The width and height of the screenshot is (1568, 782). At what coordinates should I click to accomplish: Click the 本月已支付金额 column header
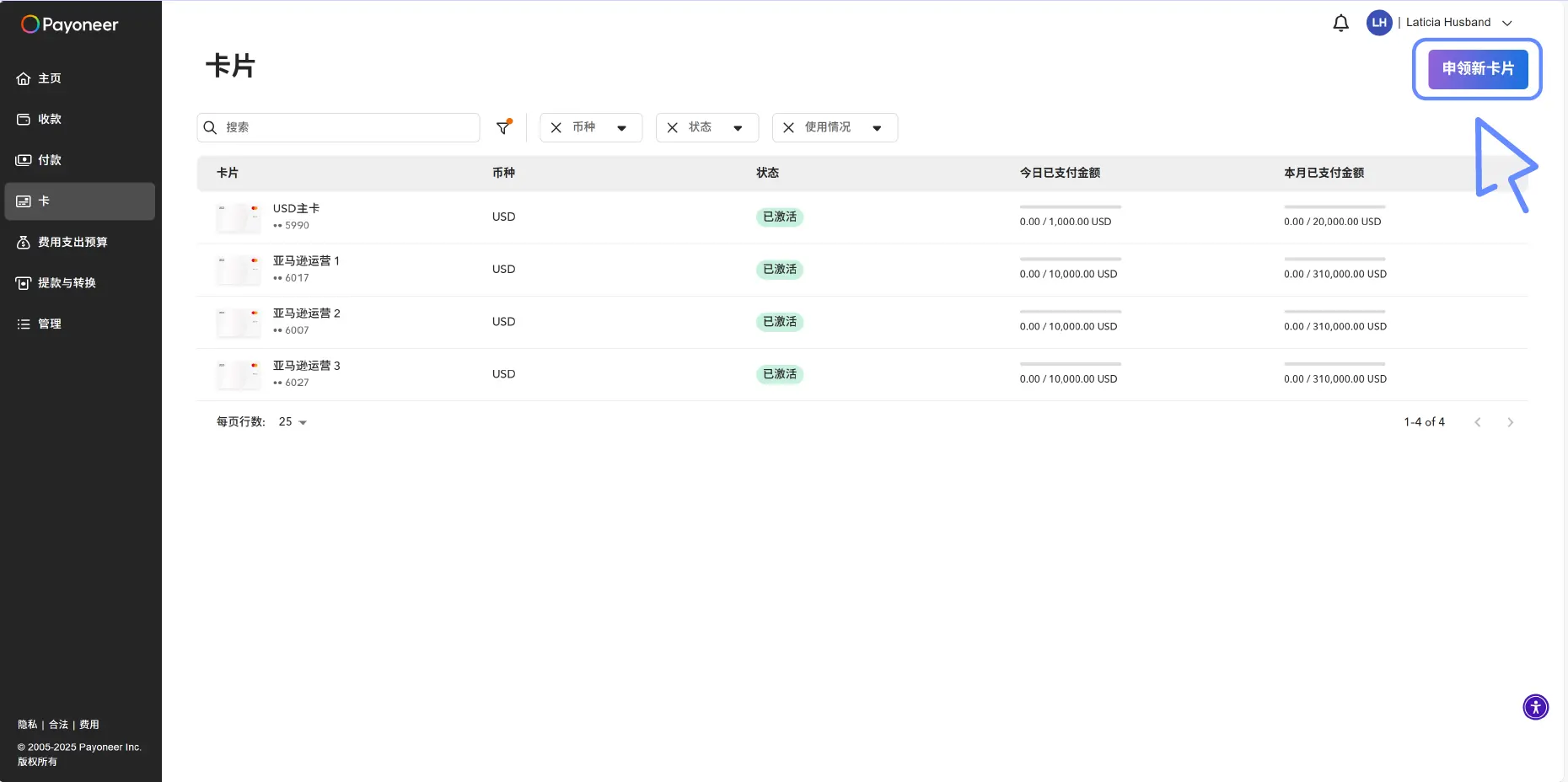point(1324,173)
